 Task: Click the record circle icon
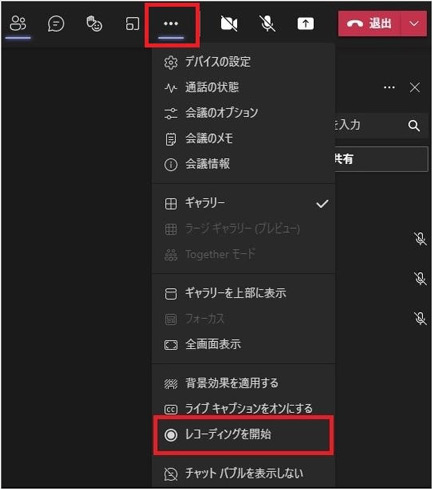click(x=171, y=435)
